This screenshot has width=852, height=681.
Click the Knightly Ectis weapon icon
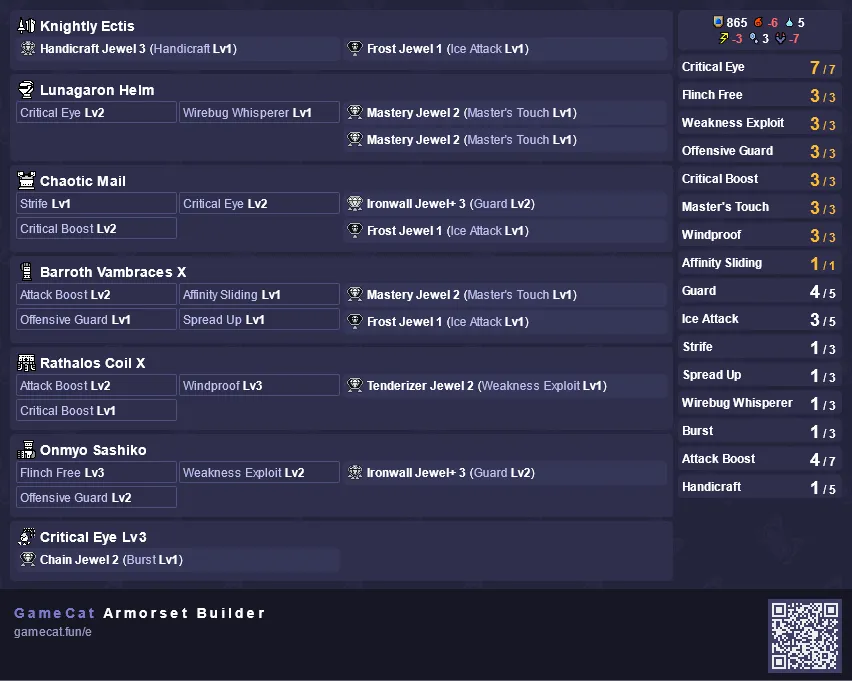pyautogui.click(x=26, y=26)
